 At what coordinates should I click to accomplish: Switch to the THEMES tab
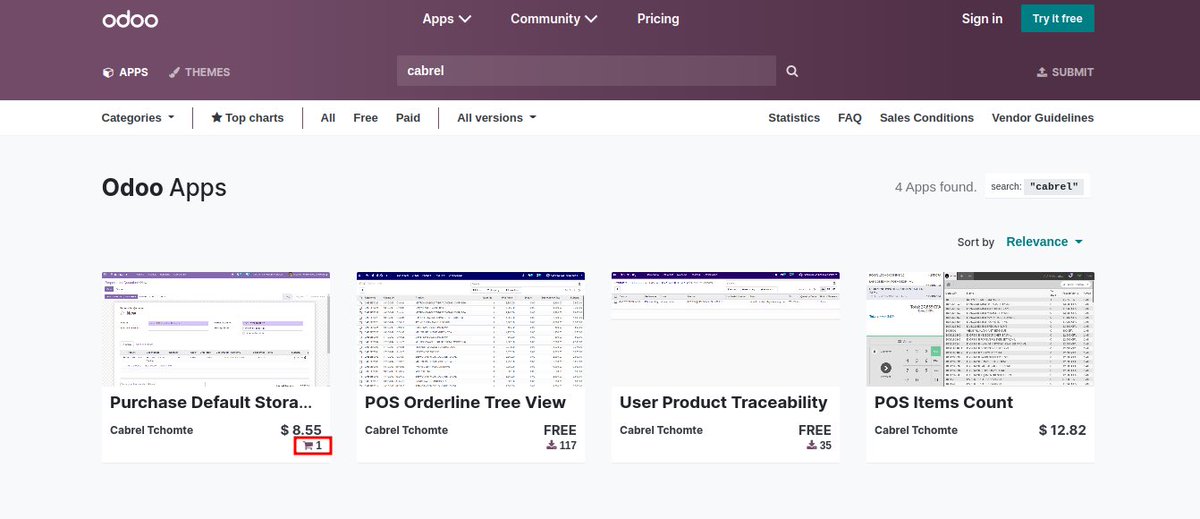click(x=199, y=72)
